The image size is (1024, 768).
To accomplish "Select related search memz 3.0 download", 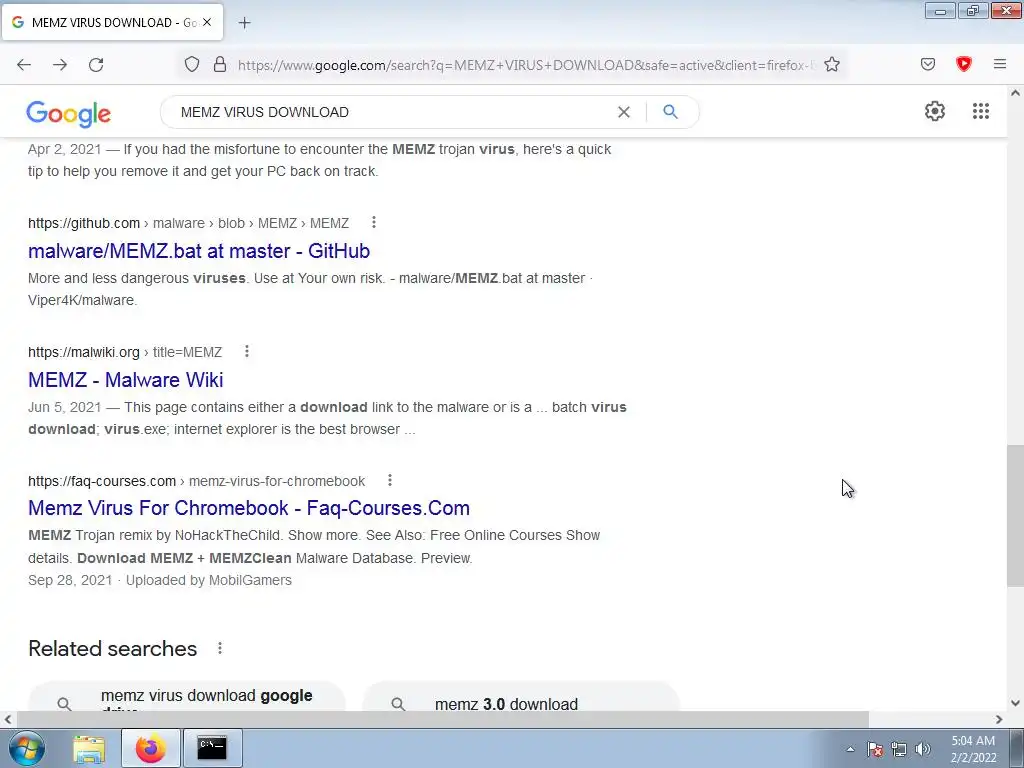I will 521,697.
